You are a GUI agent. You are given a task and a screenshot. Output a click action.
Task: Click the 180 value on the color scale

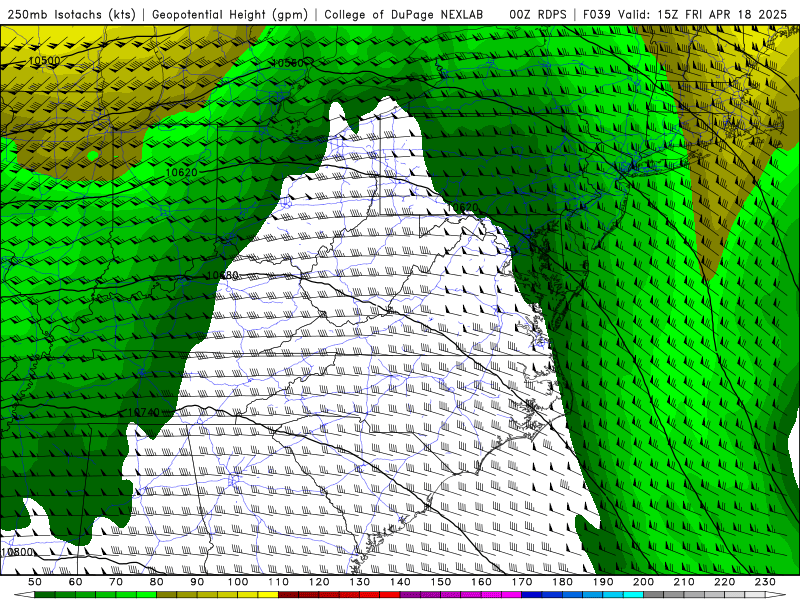coord(562,582)
